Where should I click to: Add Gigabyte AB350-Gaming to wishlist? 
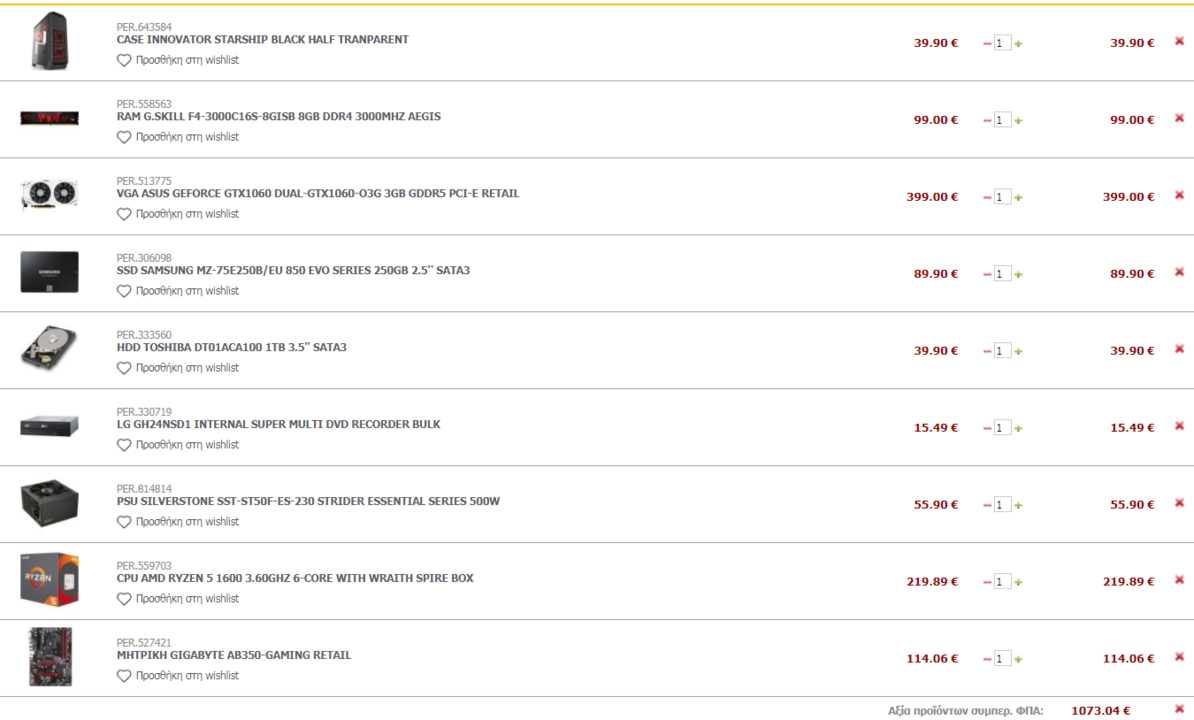(x=177, y=675)
